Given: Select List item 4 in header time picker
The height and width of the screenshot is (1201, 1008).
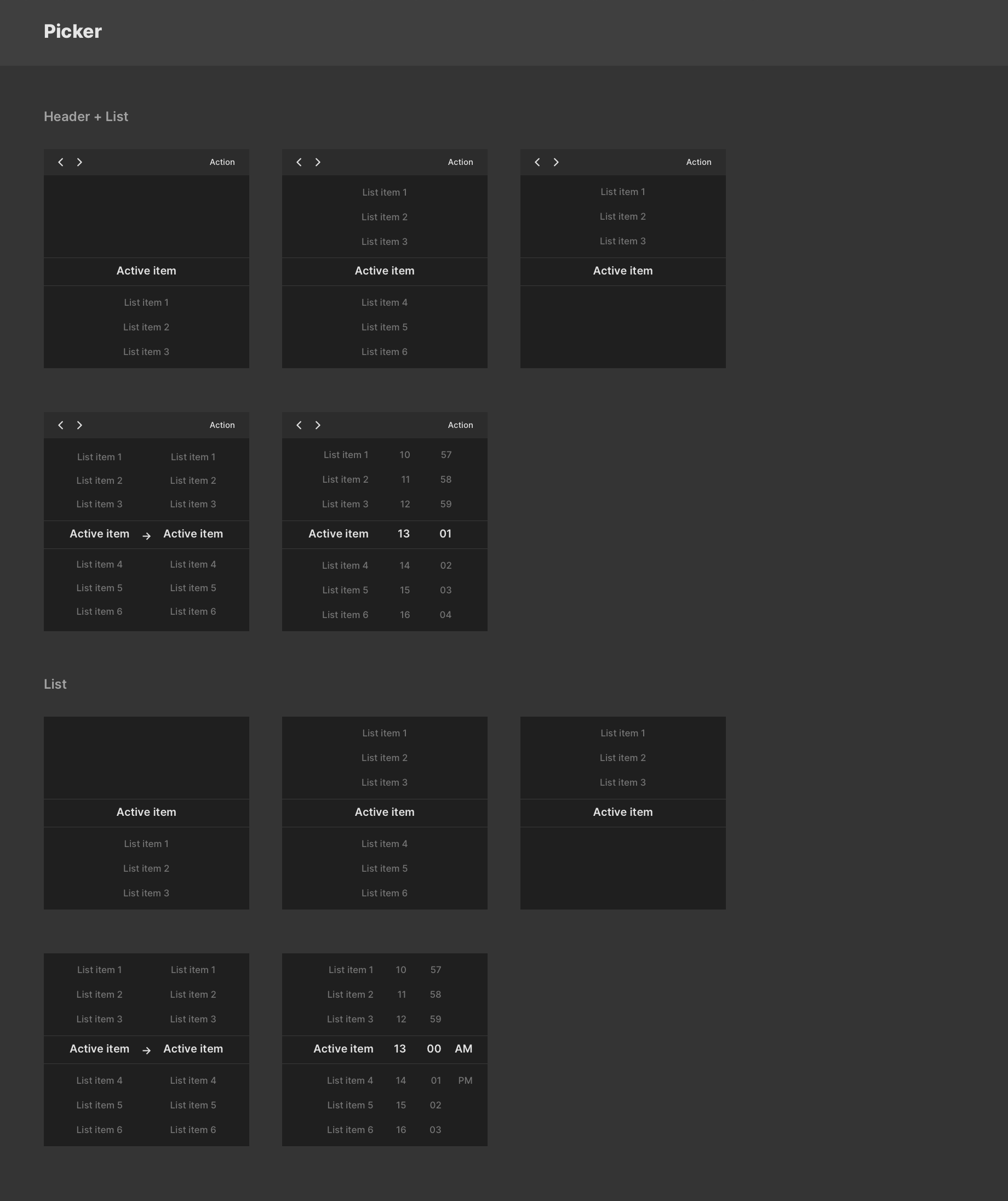Looking at the screenshot, I should pyautogui.click(x=345, y=565).
